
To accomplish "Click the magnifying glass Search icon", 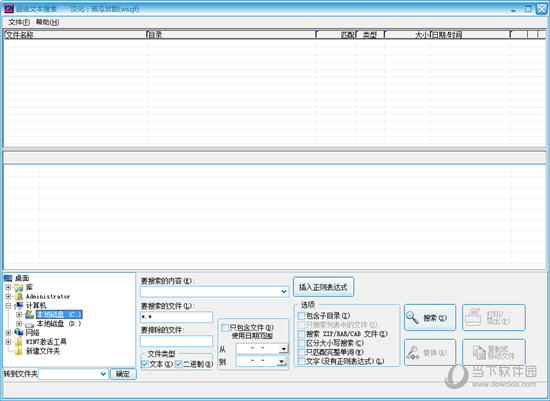I will pos(412,318).
